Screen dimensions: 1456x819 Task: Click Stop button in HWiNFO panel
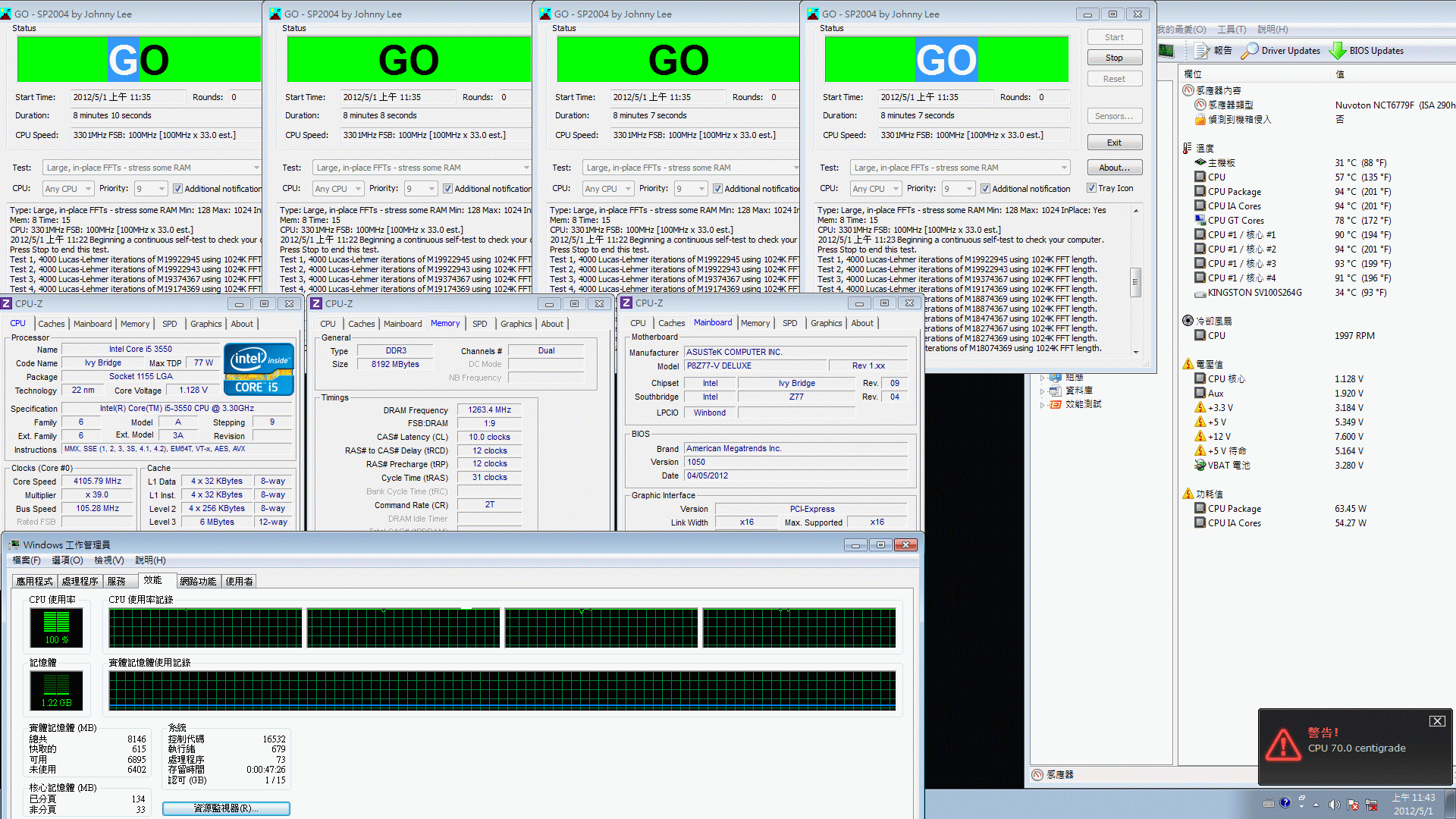point(1113,57)
